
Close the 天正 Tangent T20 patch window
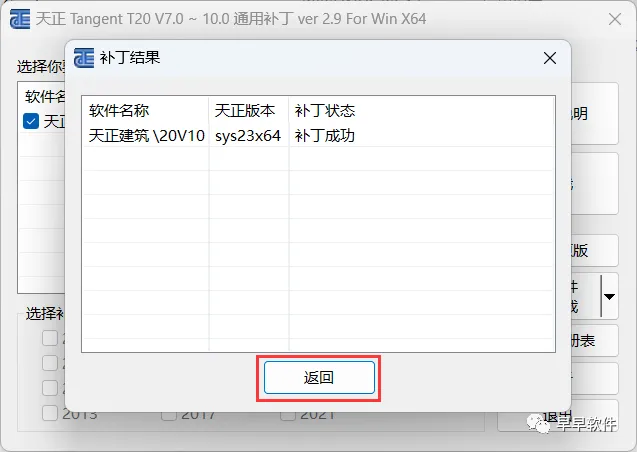click(x=615, y=19)
